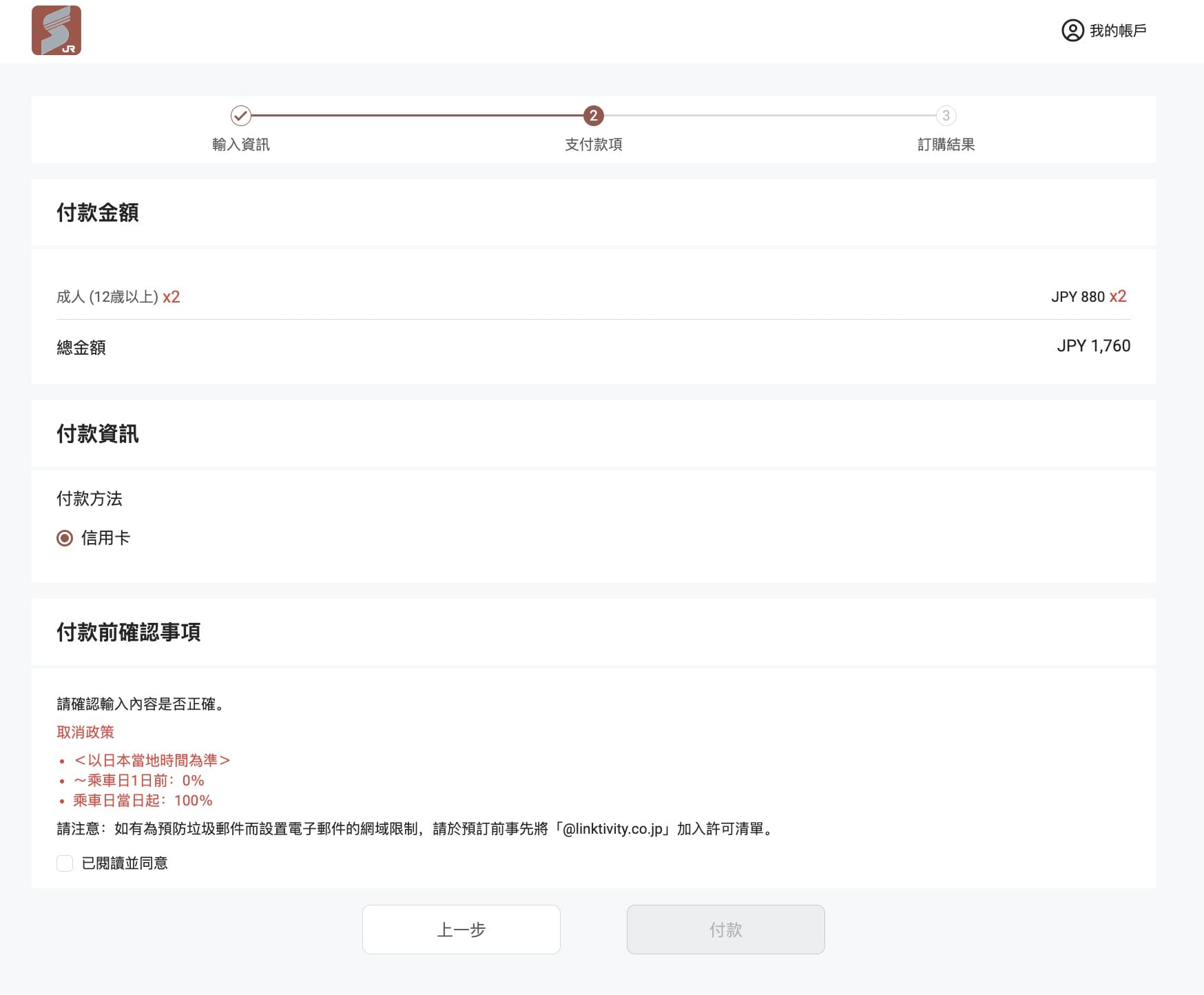Click the 取消政策 heading

coord(85,732)
